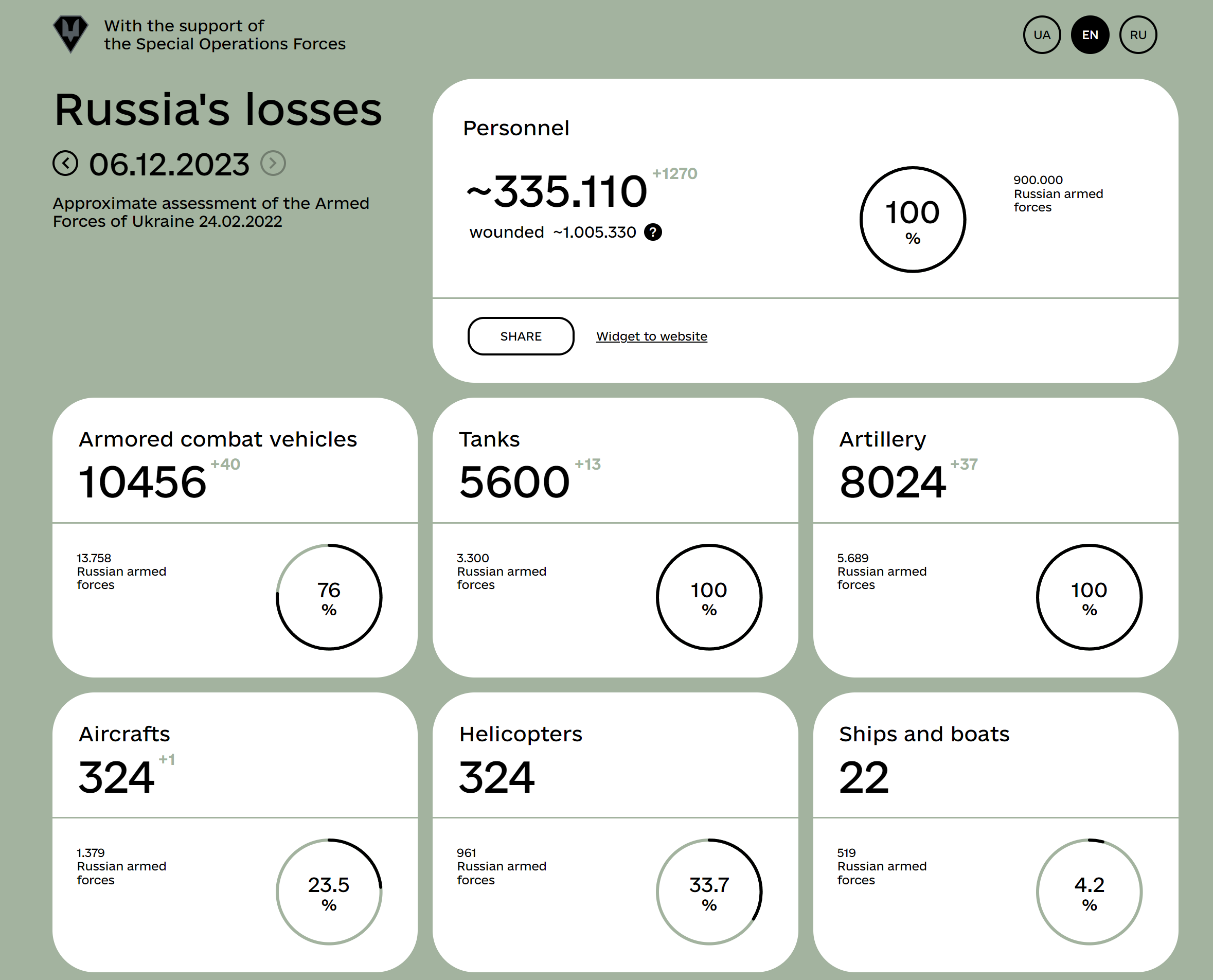Viewport: 1213px width, 980px height.
Task: Click the Helicopters 33.7% progress ring
Action: tap(709, 892)
